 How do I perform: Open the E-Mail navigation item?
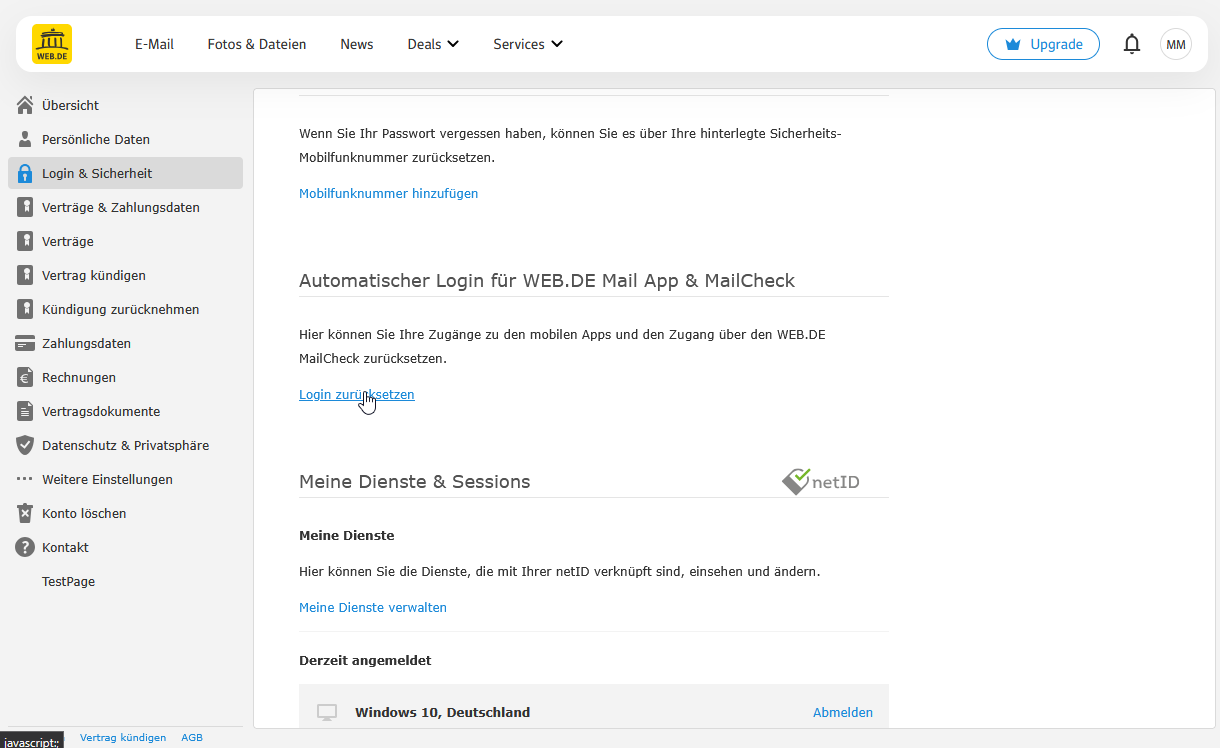(x=154, y=44)
